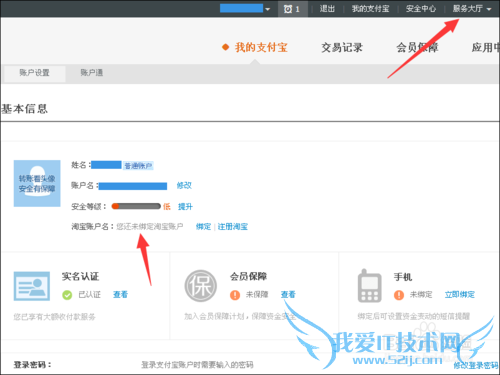Open 安全中心 in top bar
Image resolution: width=500 pixels, height=375 pixels.
pyautogui.click(x=421, y=9)
